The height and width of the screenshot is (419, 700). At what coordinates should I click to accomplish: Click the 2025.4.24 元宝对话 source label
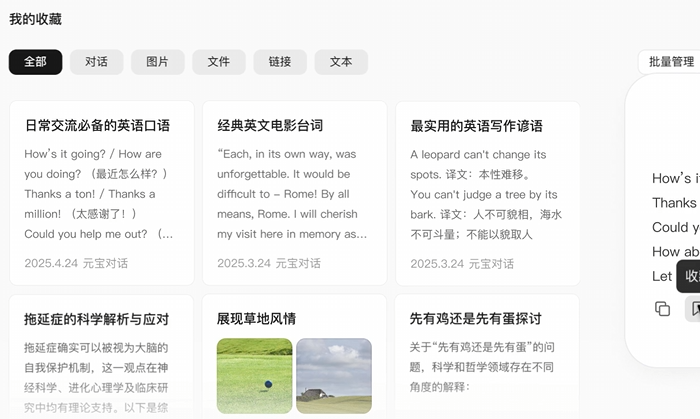(76, 263)
